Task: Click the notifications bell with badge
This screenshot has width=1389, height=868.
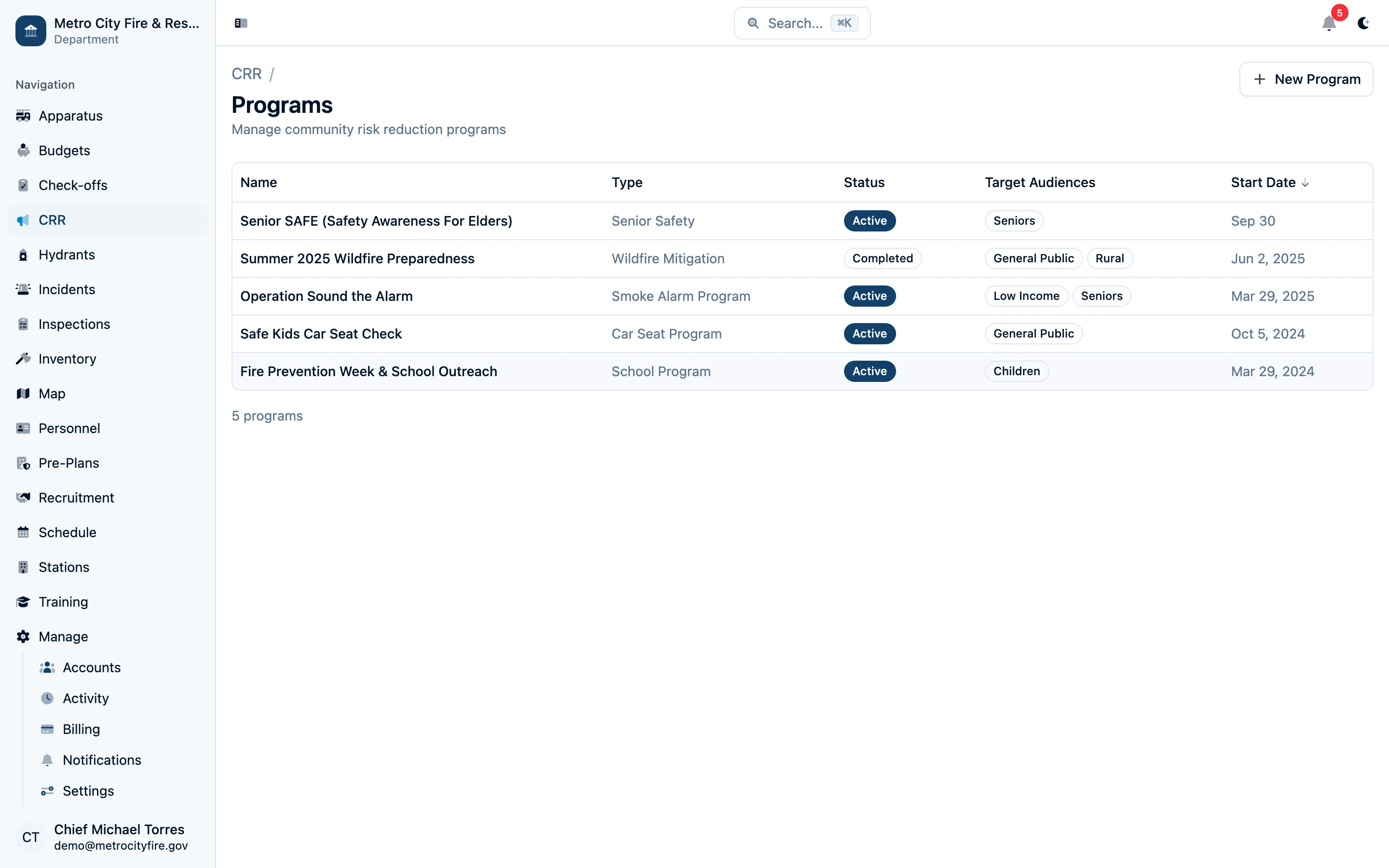Action: click(x=1329, y=24)
